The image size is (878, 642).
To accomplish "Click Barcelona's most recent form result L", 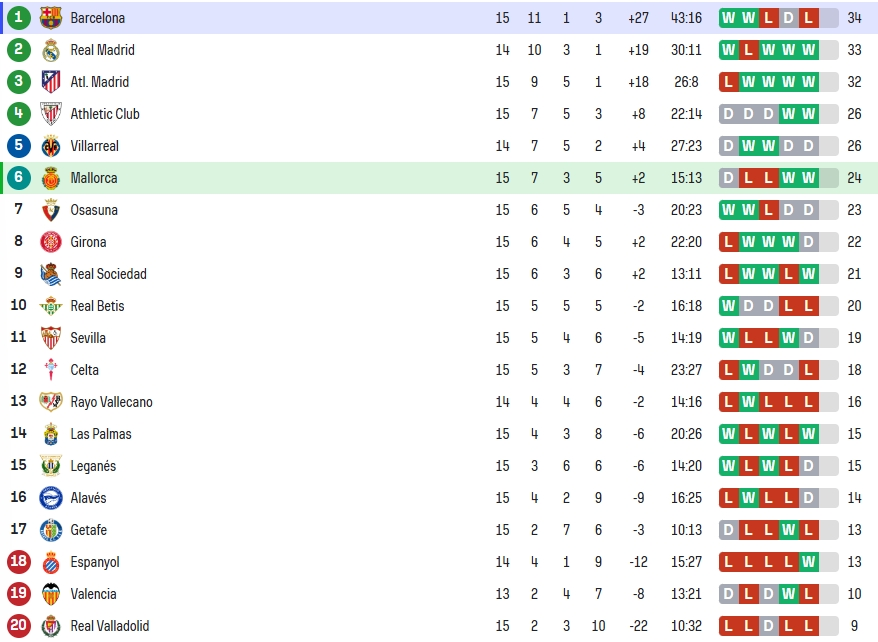I will pos(809,18).
